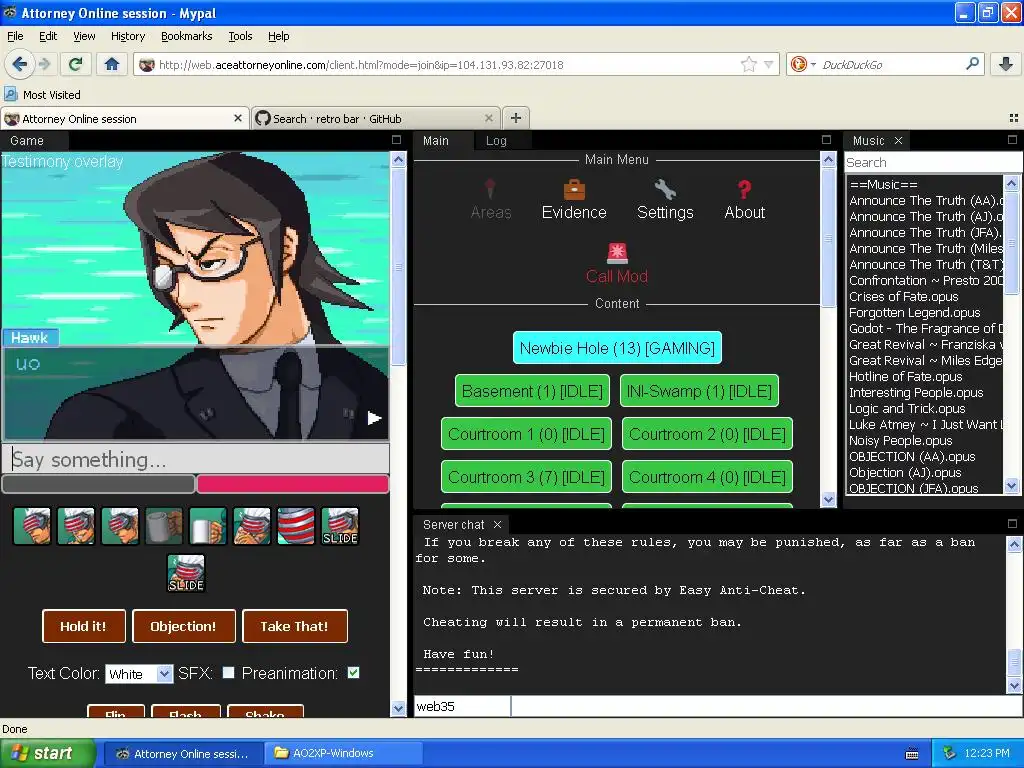Open the Downloads arrow icon
The height and width of the screenshot is (768, 1024).
[x=1006, y=64]
